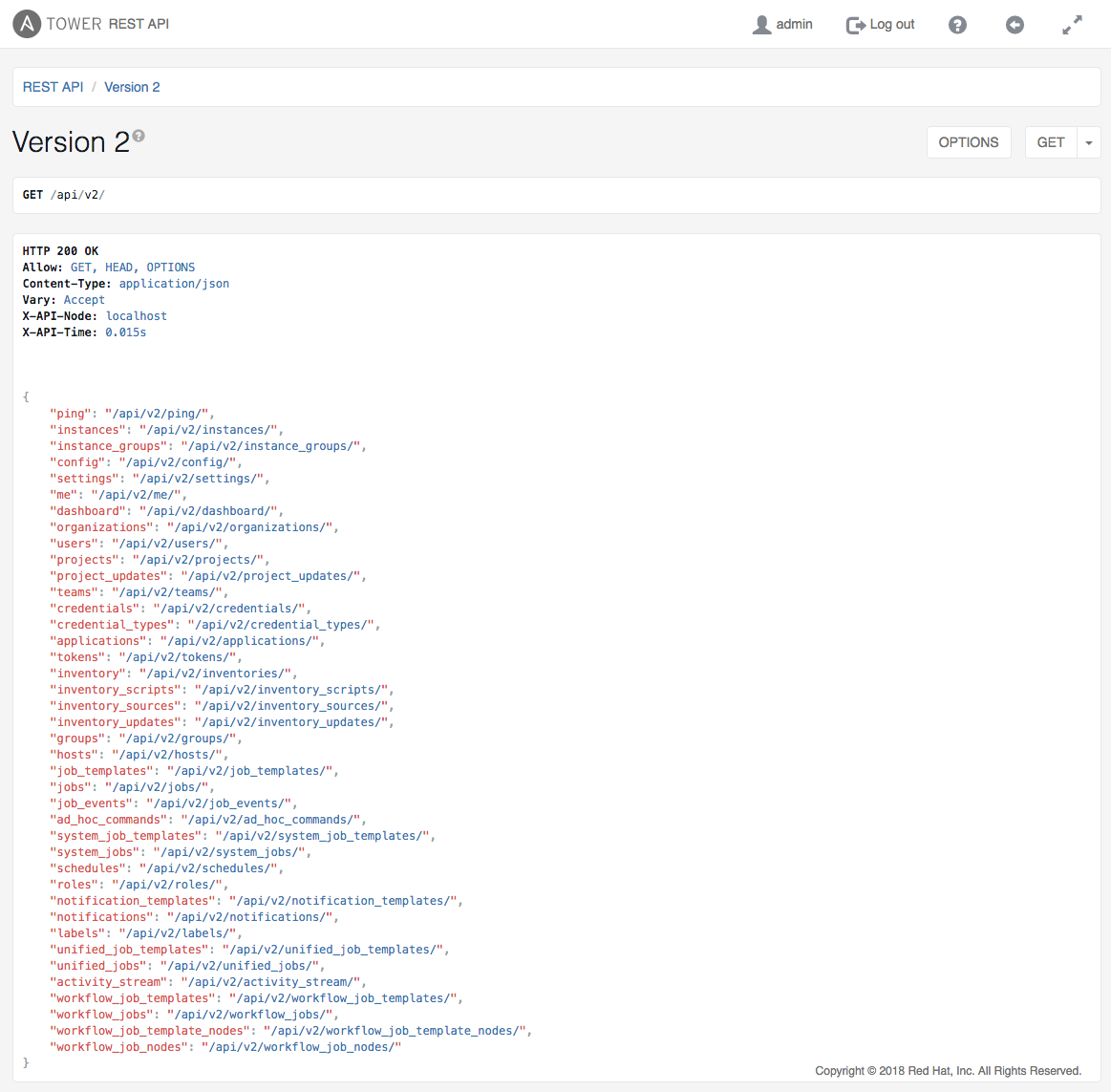Go to REST API breadcrumb
The image size is (1111, 1092).
coord(53,87)
